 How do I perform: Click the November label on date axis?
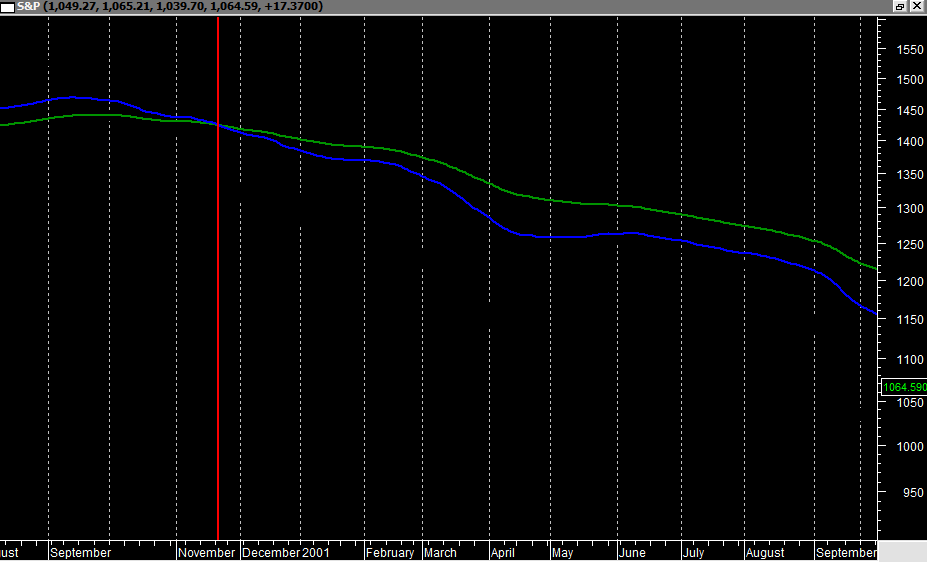click(x=206, y=553)
